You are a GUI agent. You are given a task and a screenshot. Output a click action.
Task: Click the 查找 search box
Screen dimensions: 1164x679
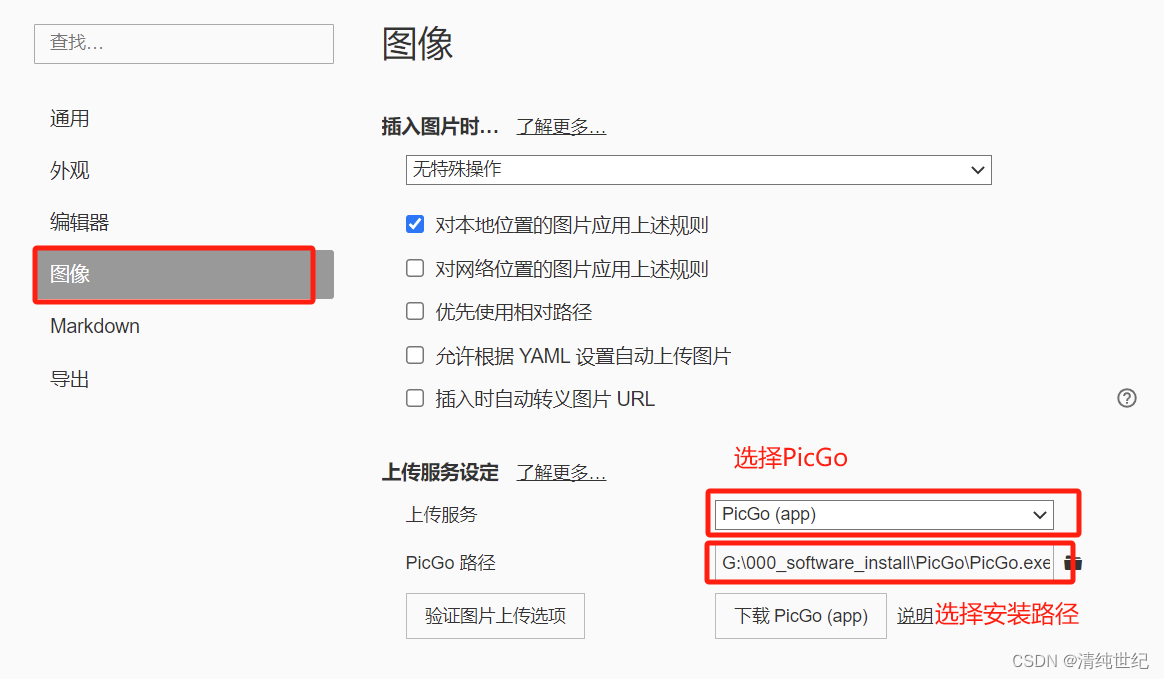(x=183, y=44)
